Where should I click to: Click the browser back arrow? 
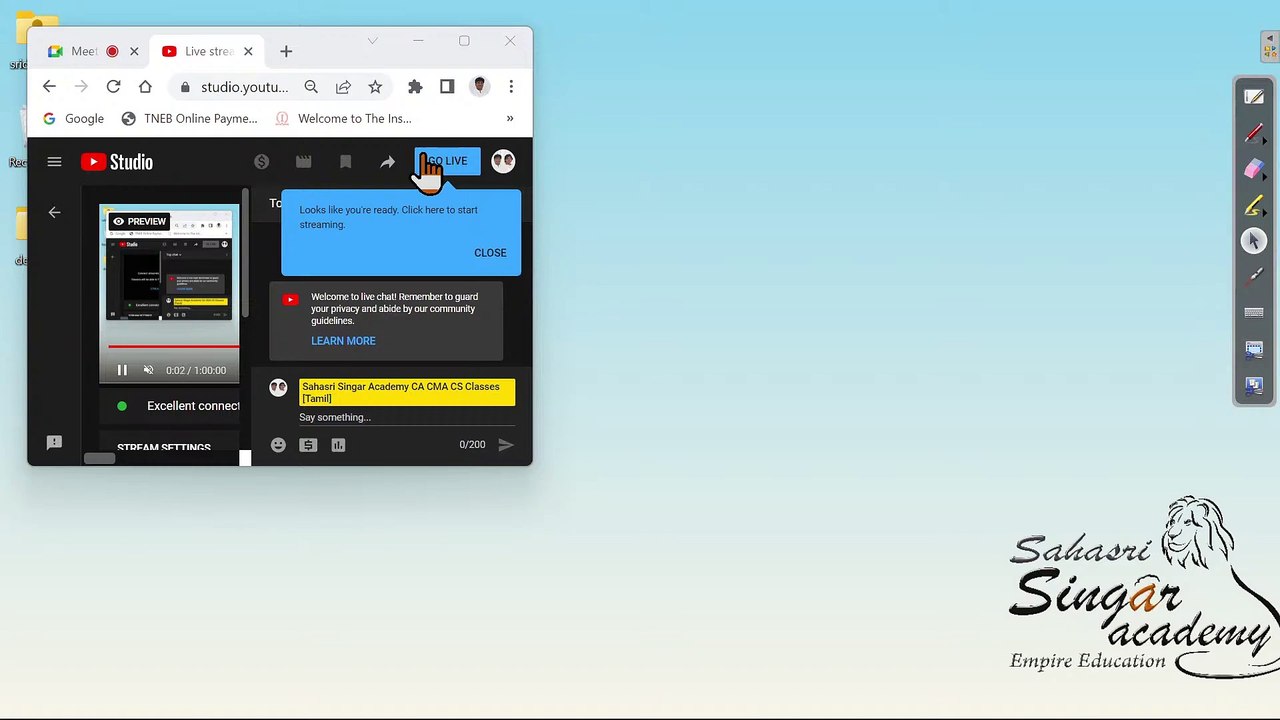(x=49, y=87)
